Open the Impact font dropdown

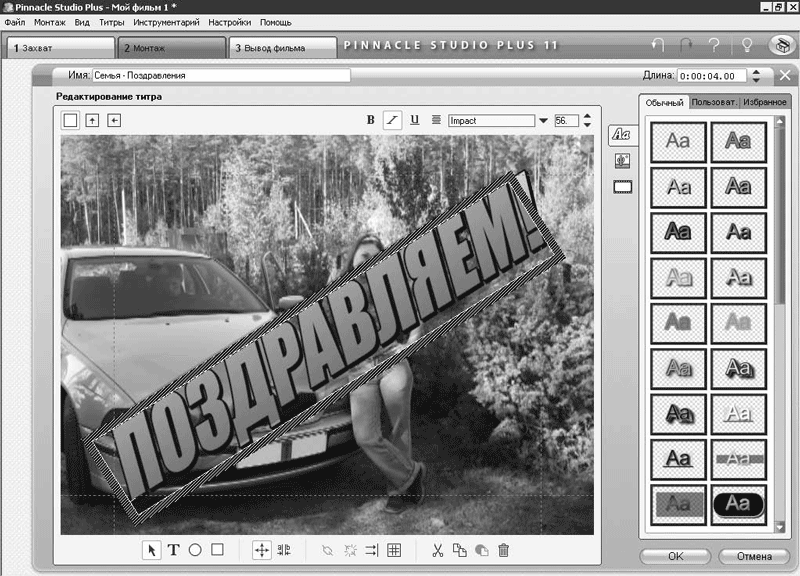(544, 121)
